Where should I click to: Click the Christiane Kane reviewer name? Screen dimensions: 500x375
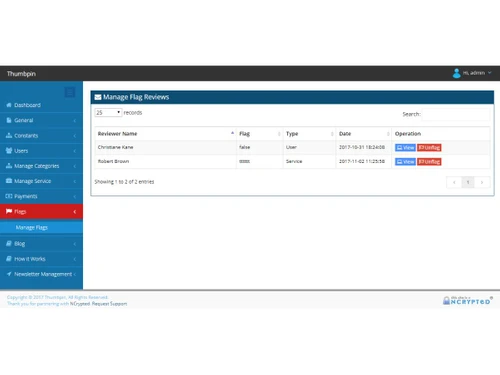coord(116,147)
